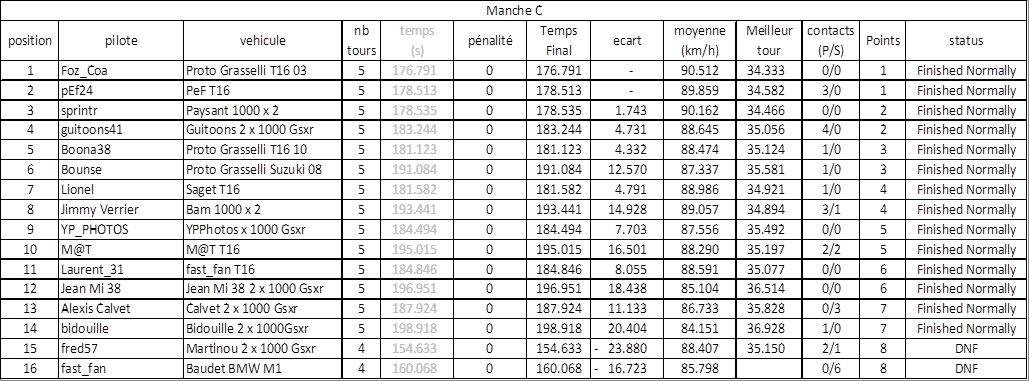Click contacts value 0/6 for fast_fan
The image size is (1029, 381).
(x=831, y=369)
